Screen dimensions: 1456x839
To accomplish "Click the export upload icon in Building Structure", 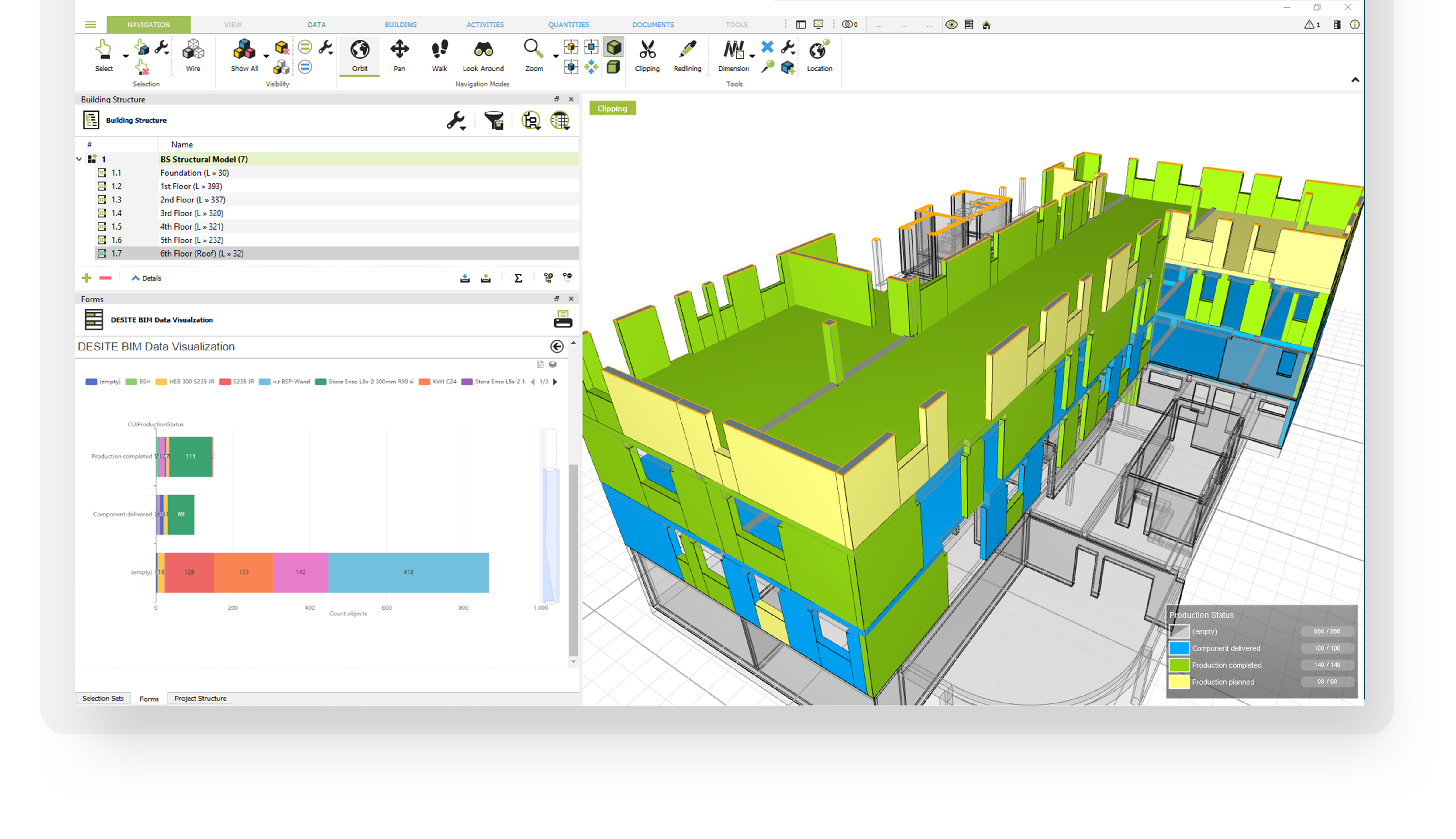I will pyautogui.click(x=486, y=278).
